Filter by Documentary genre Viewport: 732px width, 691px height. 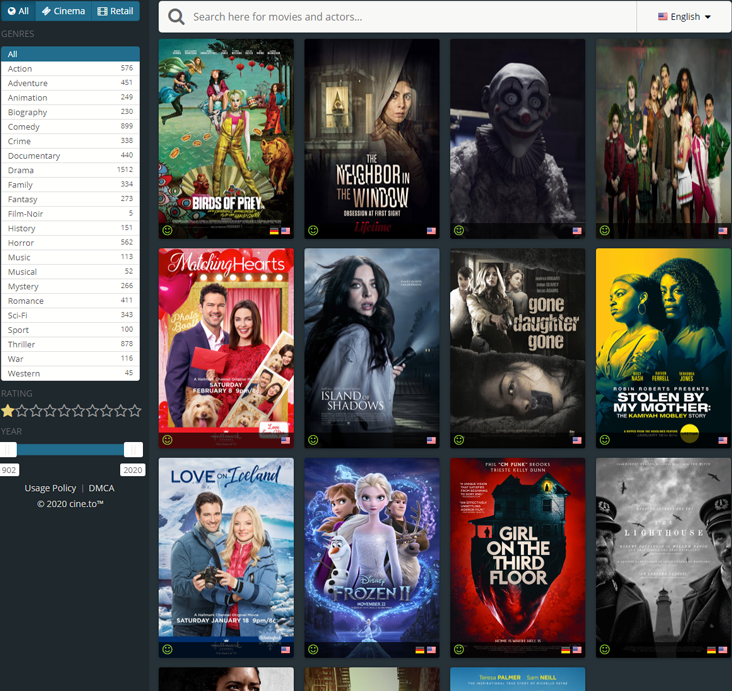[x=70, y=155]
